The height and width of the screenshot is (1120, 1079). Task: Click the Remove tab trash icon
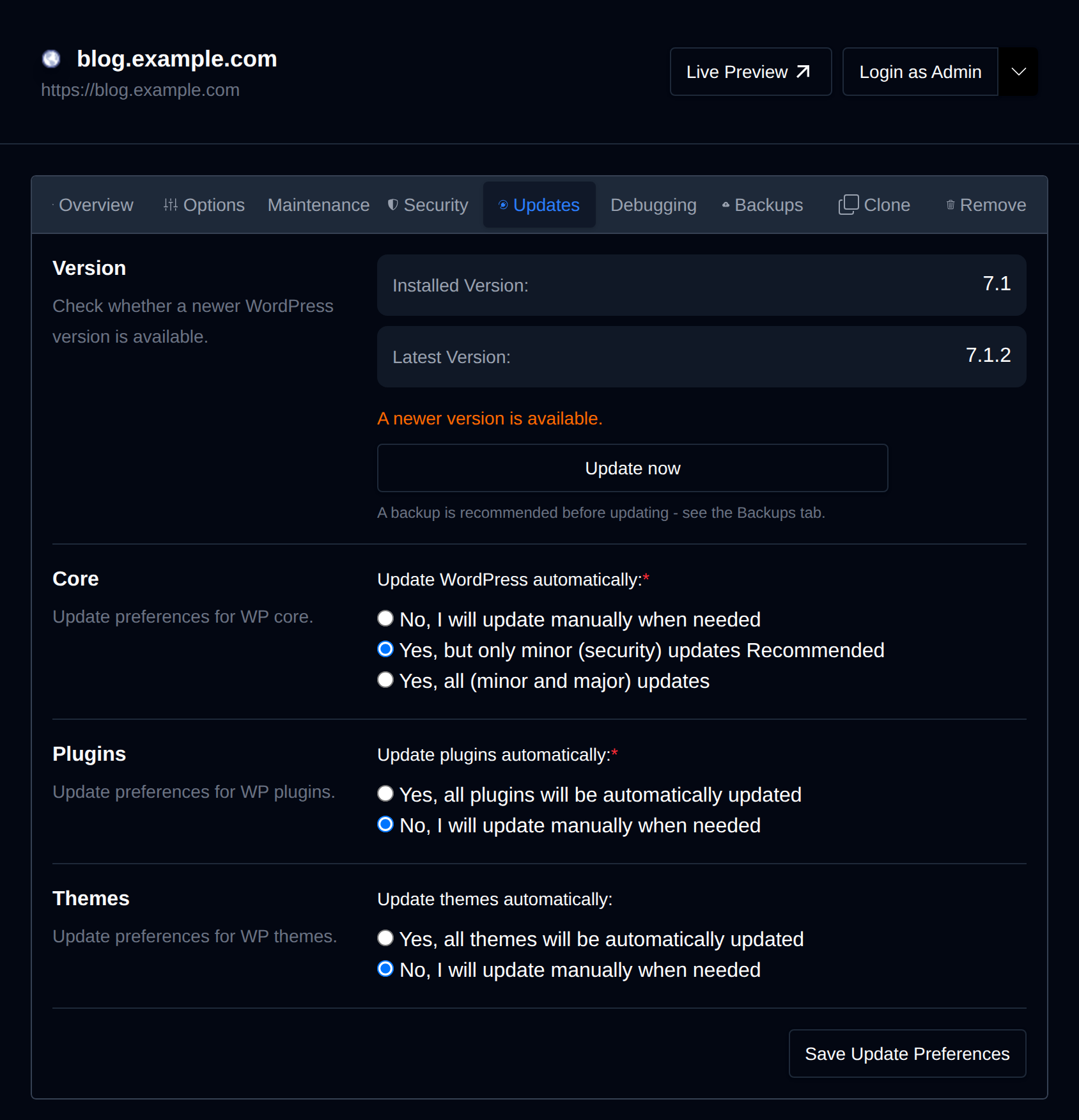tap(951, 205)
